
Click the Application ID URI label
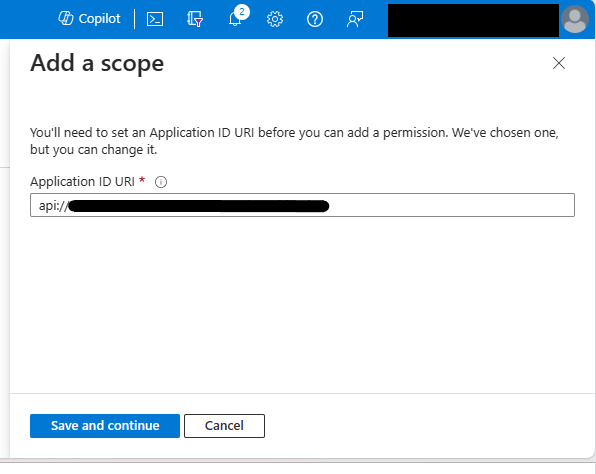click(82, 182)
